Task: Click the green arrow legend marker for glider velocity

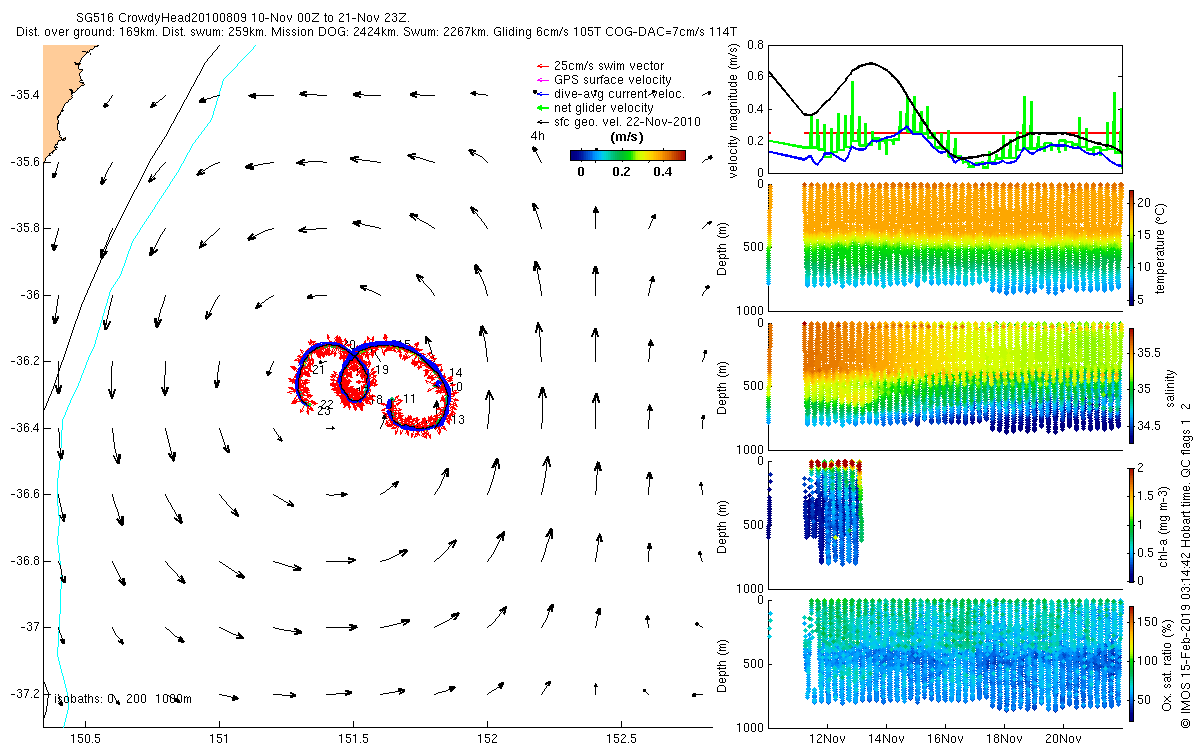Action: pos(543,108)
